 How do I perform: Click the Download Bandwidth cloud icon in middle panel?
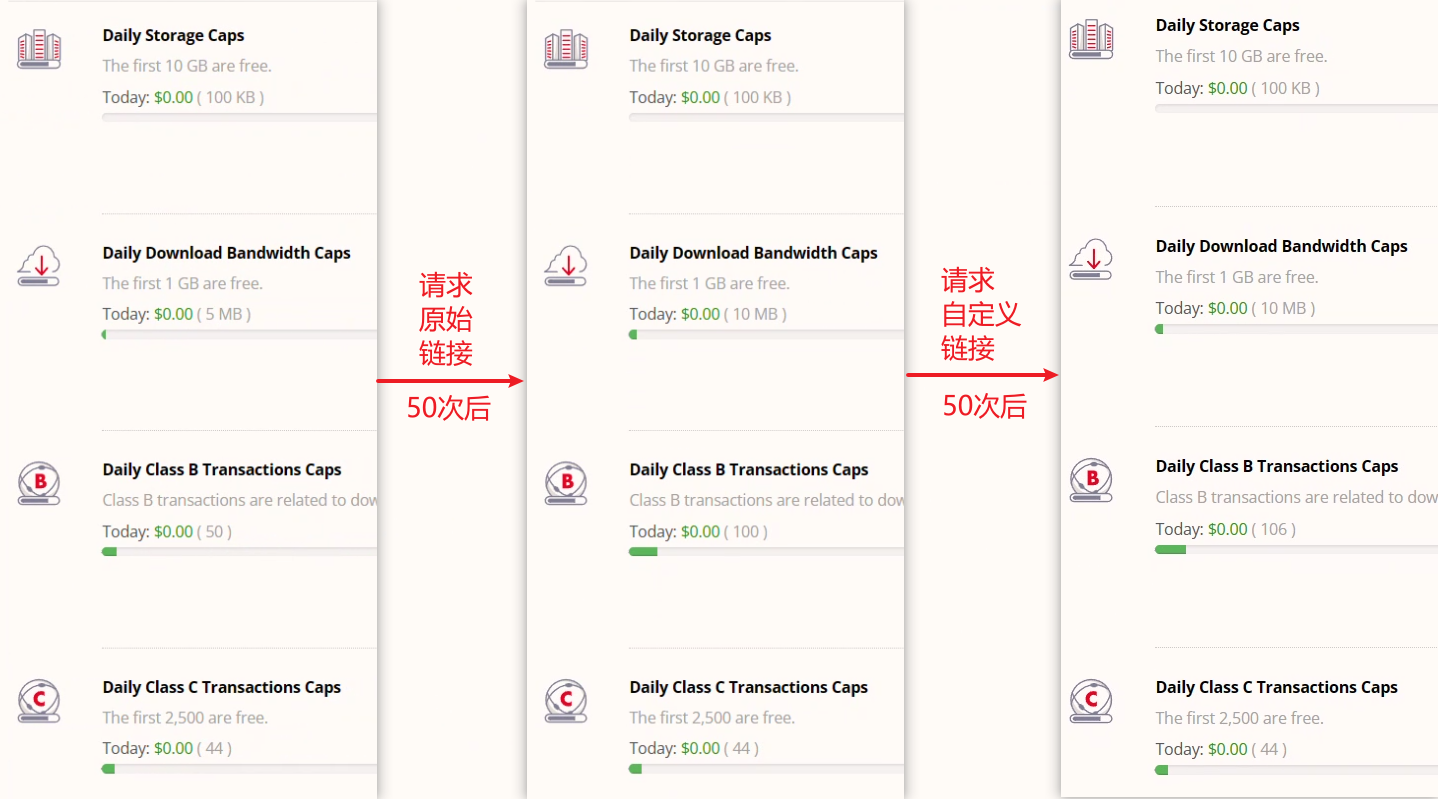tap(566, 267)
